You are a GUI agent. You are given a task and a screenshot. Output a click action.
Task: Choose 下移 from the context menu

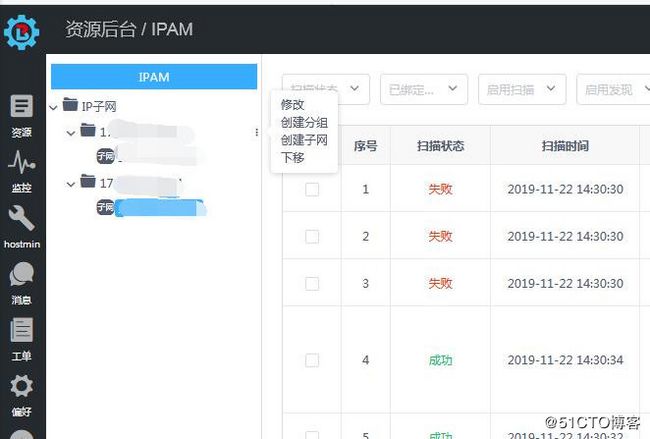click(x=293, y=158)
